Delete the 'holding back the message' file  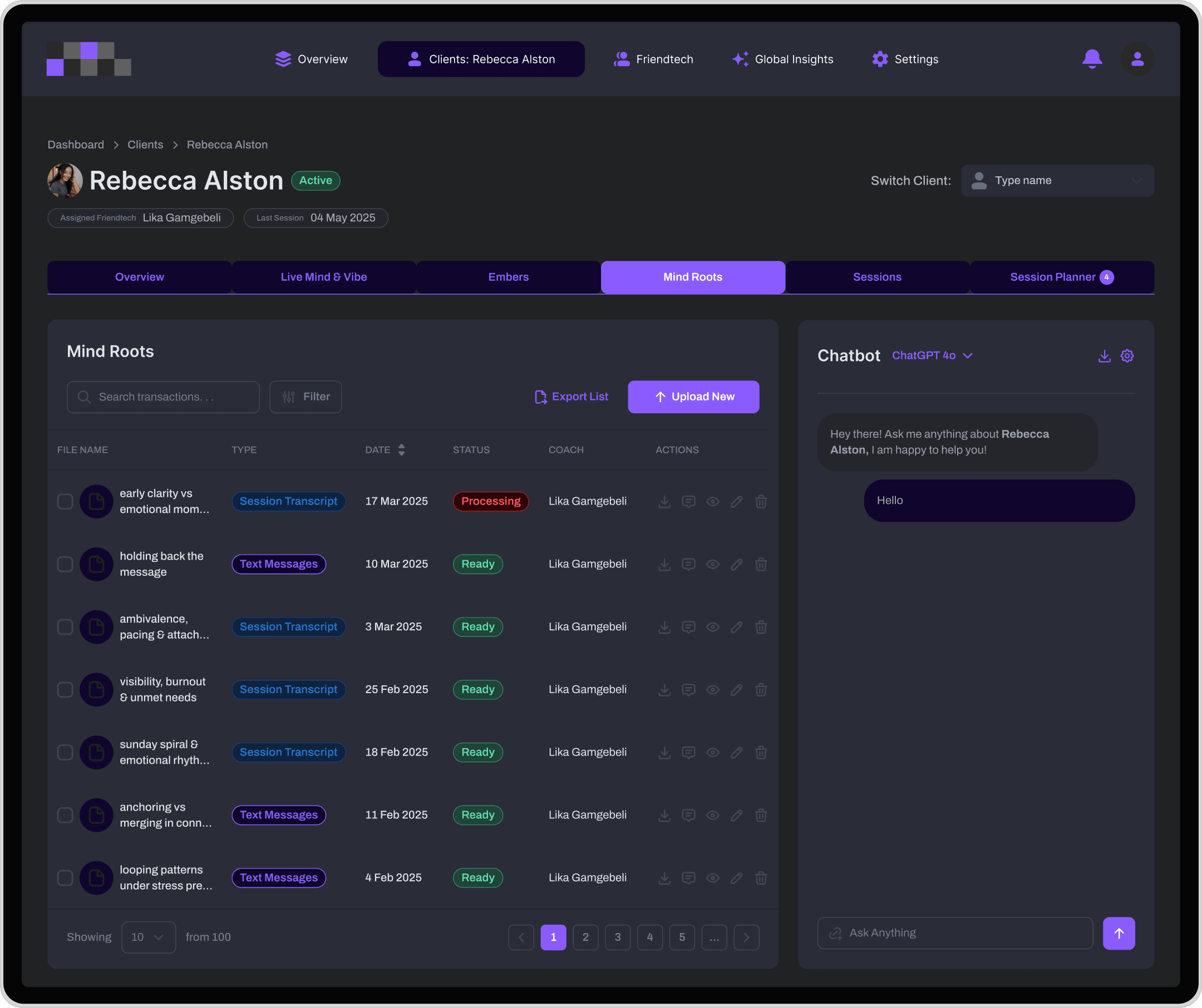(x=760, y=564)
